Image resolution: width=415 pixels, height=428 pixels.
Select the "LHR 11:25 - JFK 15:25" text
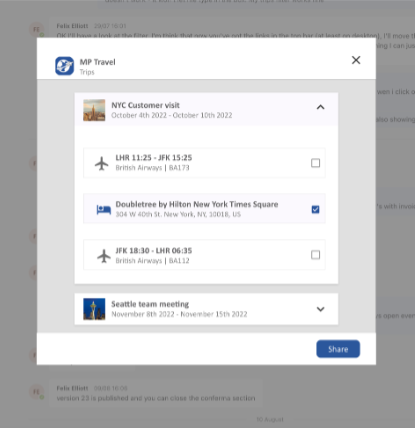pos(154,157)
